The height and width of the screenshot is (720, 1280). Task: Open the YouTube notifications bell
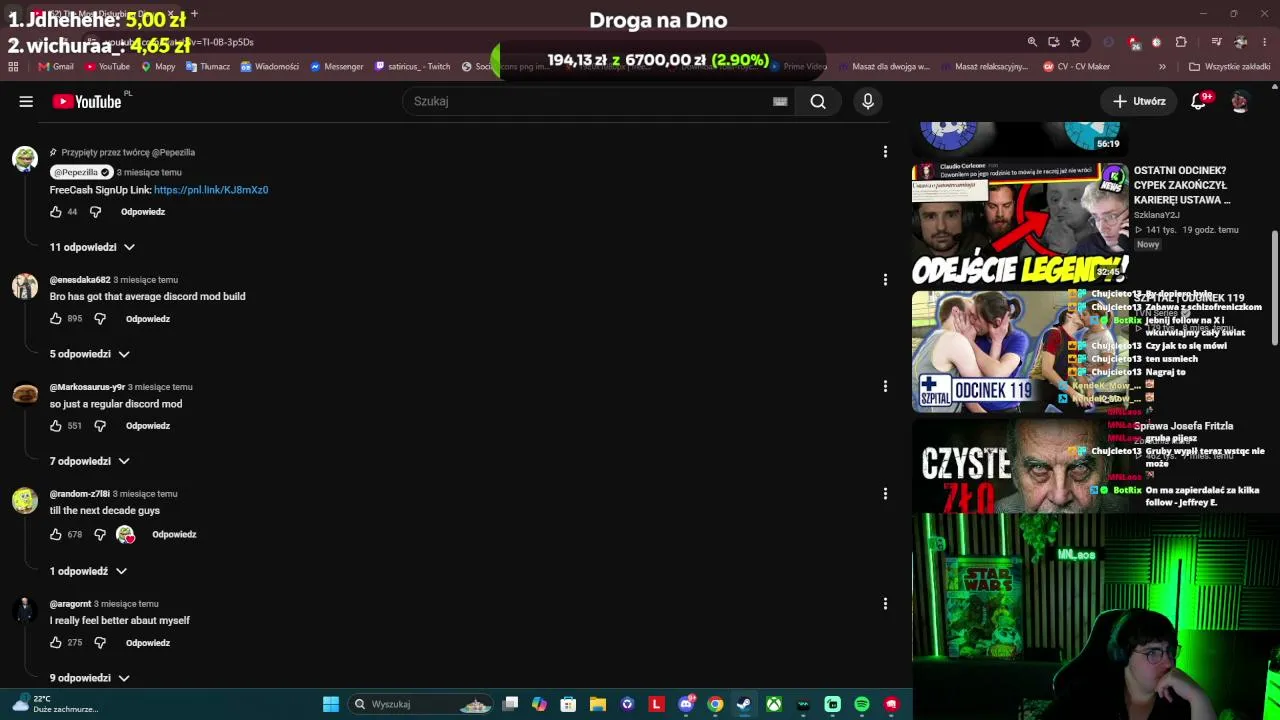[1198, 101]
